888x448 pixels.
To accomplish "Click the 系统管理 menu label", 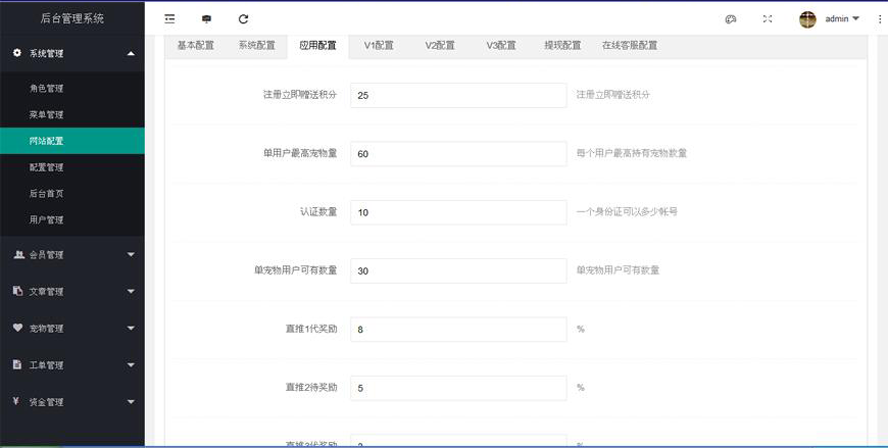I will tap(46, 53).
